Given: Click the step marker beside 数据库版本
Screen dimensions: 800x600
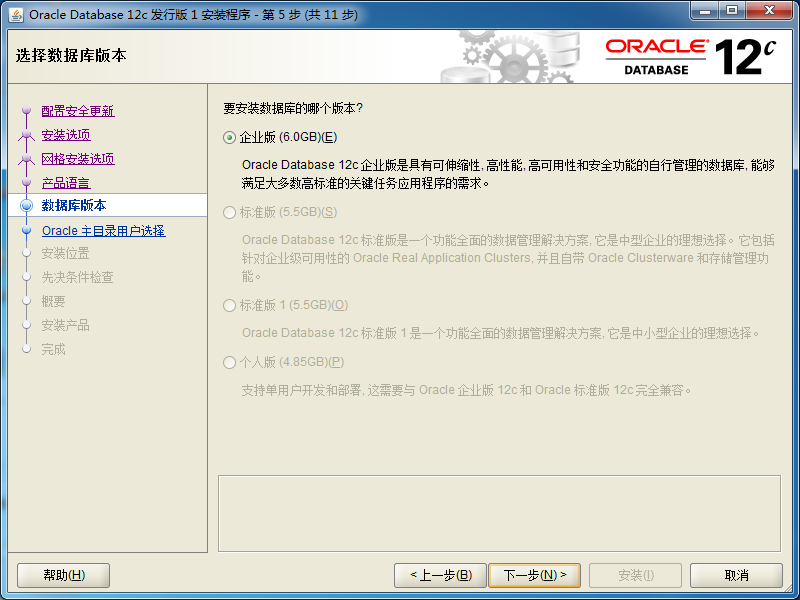Looking at the screenshot, I should (x=28, y=204).
